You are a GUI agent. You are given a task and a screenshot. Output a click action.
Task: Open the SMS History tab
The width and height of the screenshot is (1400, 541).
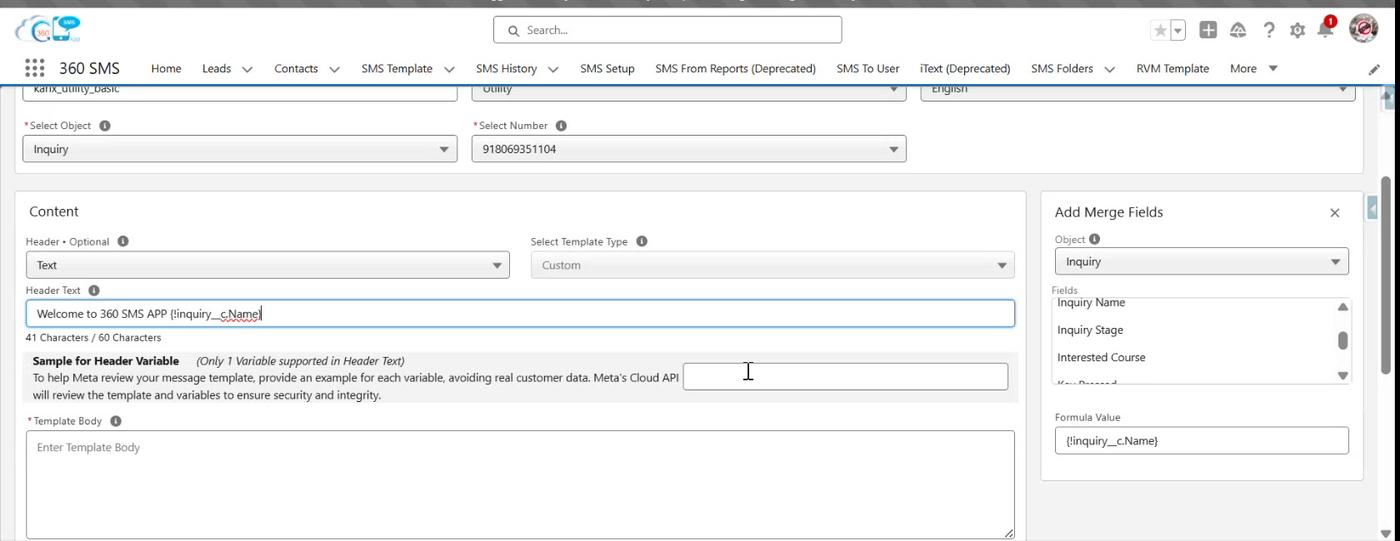(x=506, y=69)
